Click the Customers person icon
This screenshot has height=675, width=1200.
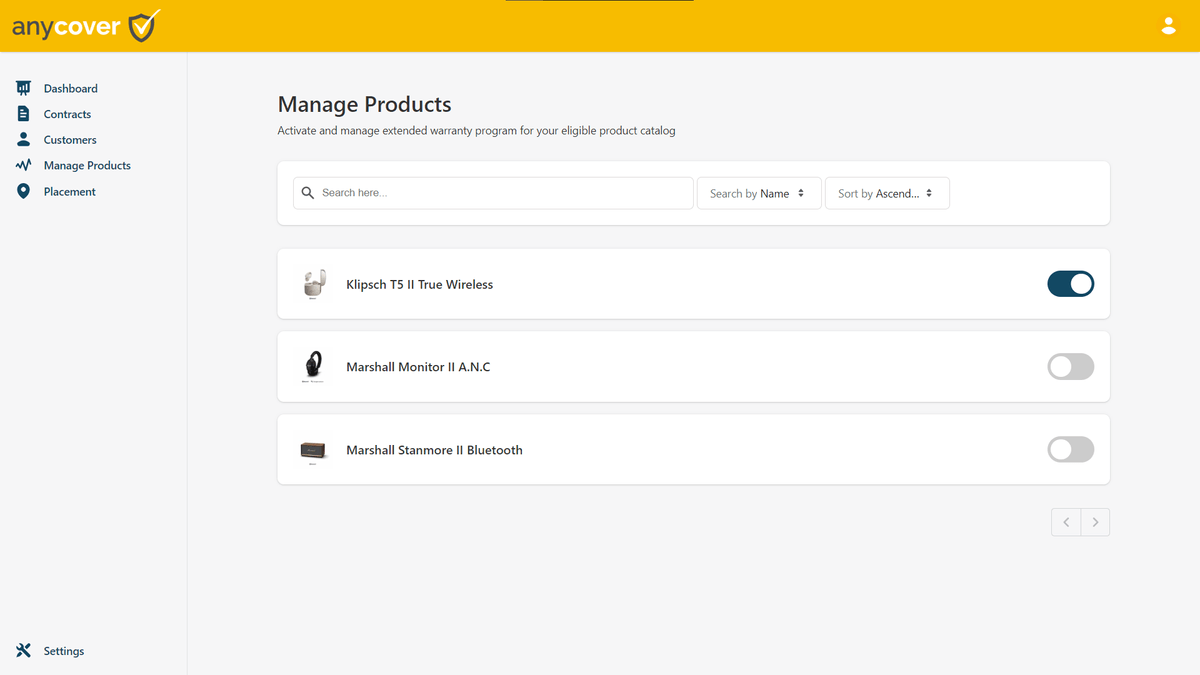(x=24, y=140)
